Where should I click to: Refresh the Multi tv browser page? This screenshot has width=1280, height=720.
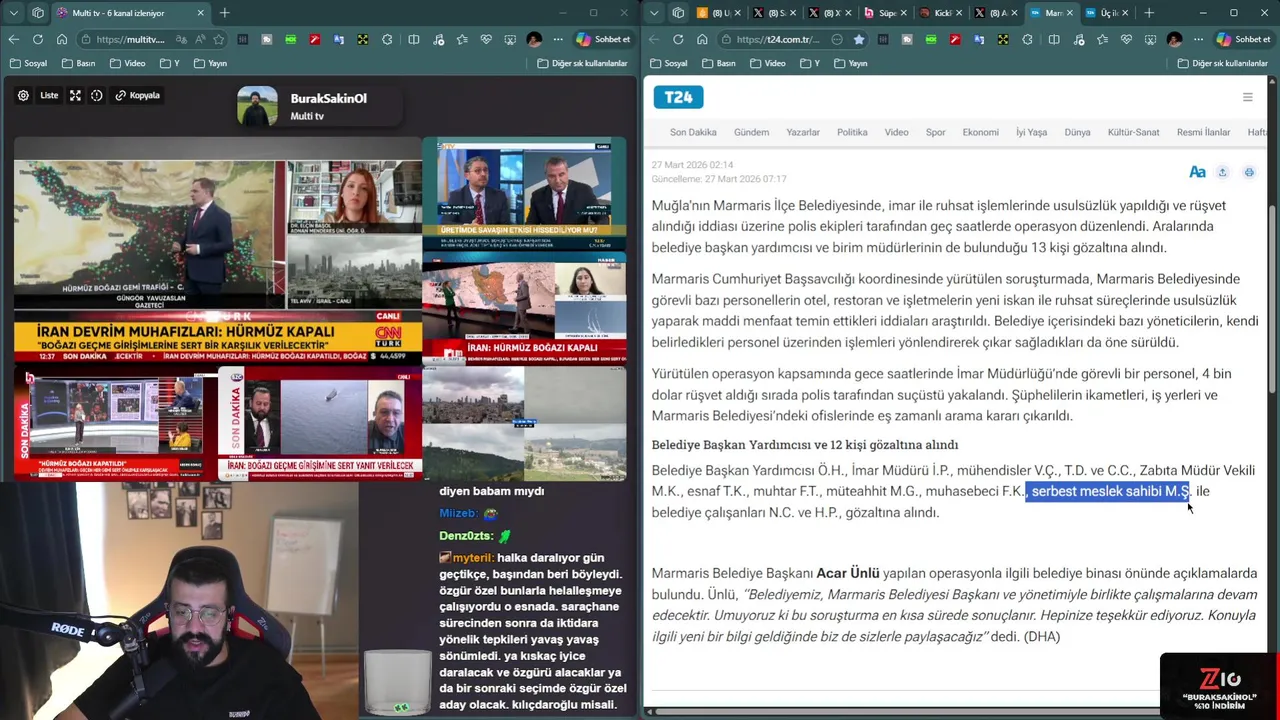click(38, 39)
